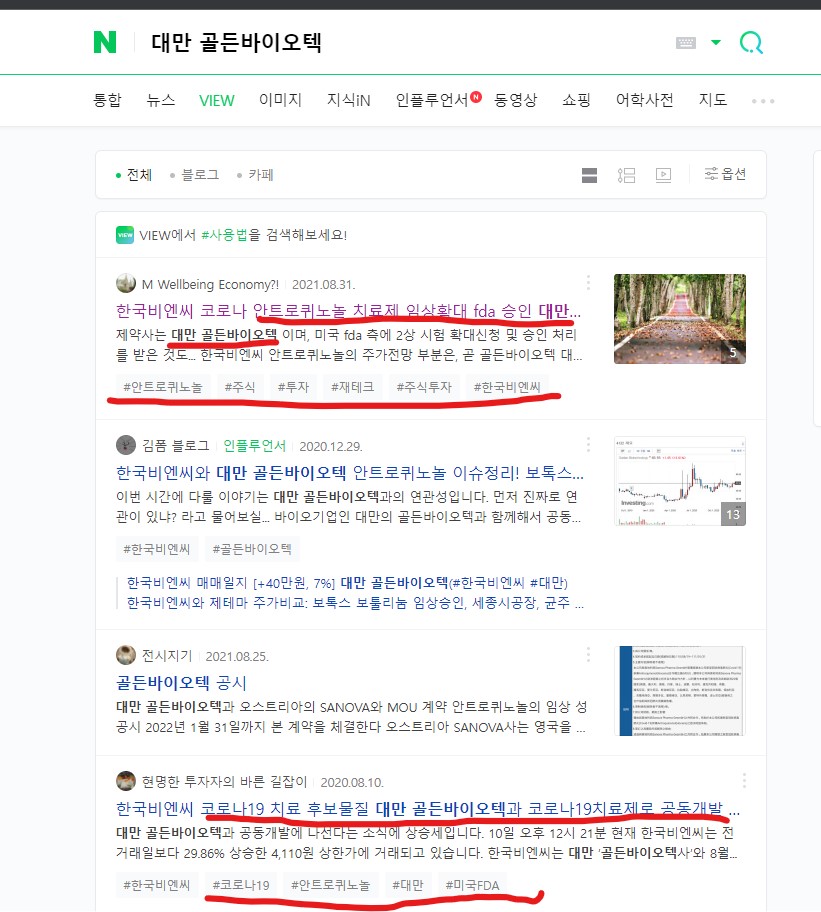This screenshot has width=821, height=912.
Task: Switch to the 통합 tab
Action: coord(108,100)
